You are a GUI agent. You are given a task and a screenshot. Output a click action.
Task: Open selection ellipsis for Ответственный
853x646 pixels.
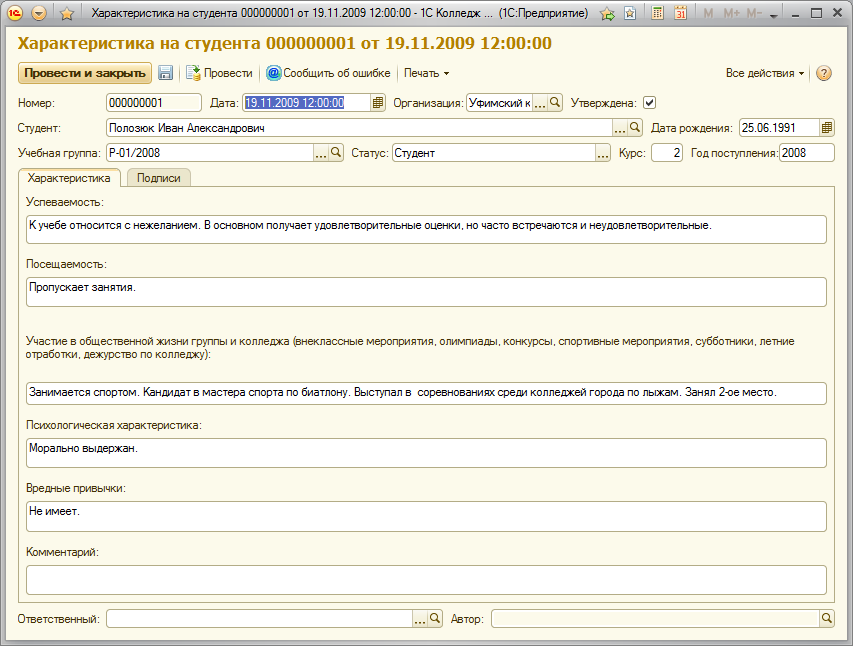pyautogui.click(x=420, y=619)
